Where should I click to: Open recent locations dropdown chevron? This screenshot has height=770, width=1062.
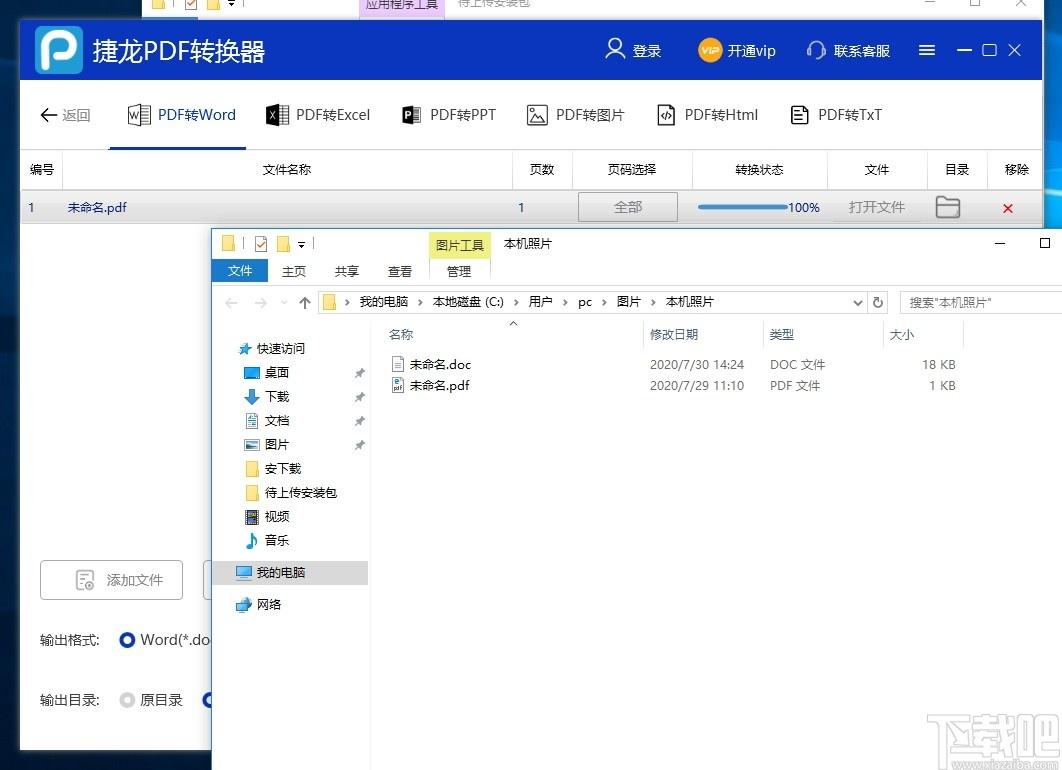click(284, 303)
